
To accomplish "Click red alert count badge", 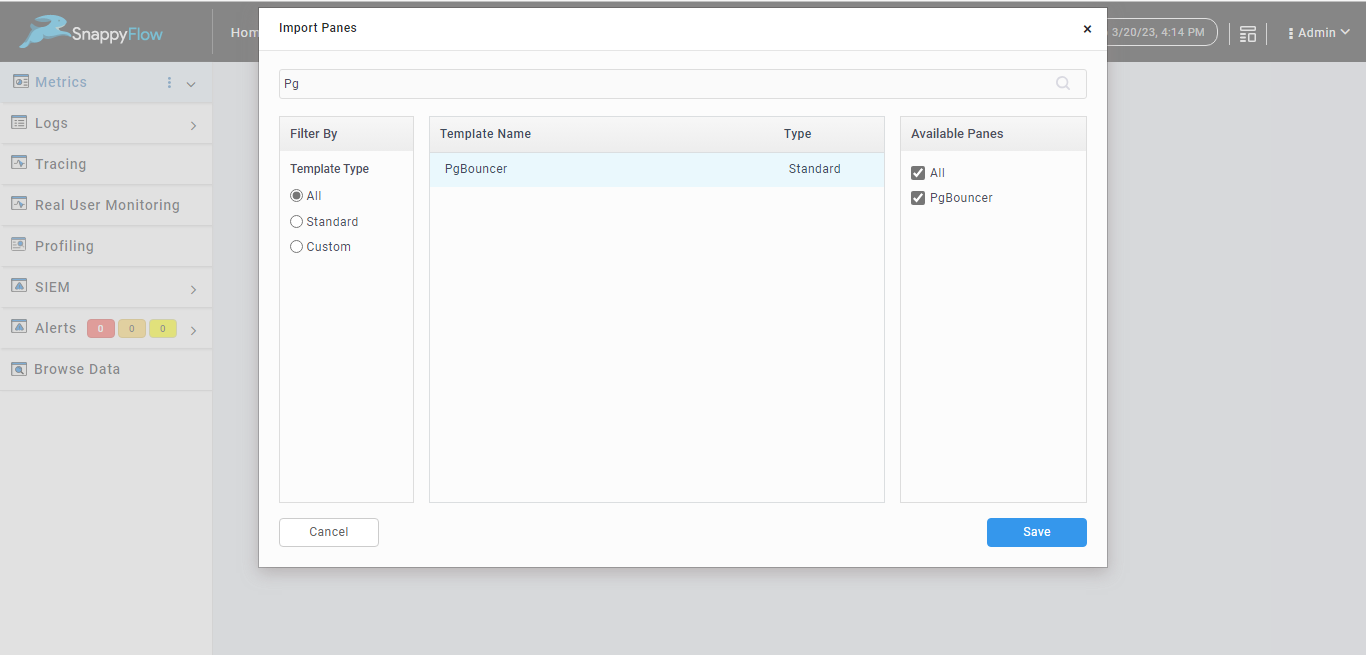I will pos(100,328).
